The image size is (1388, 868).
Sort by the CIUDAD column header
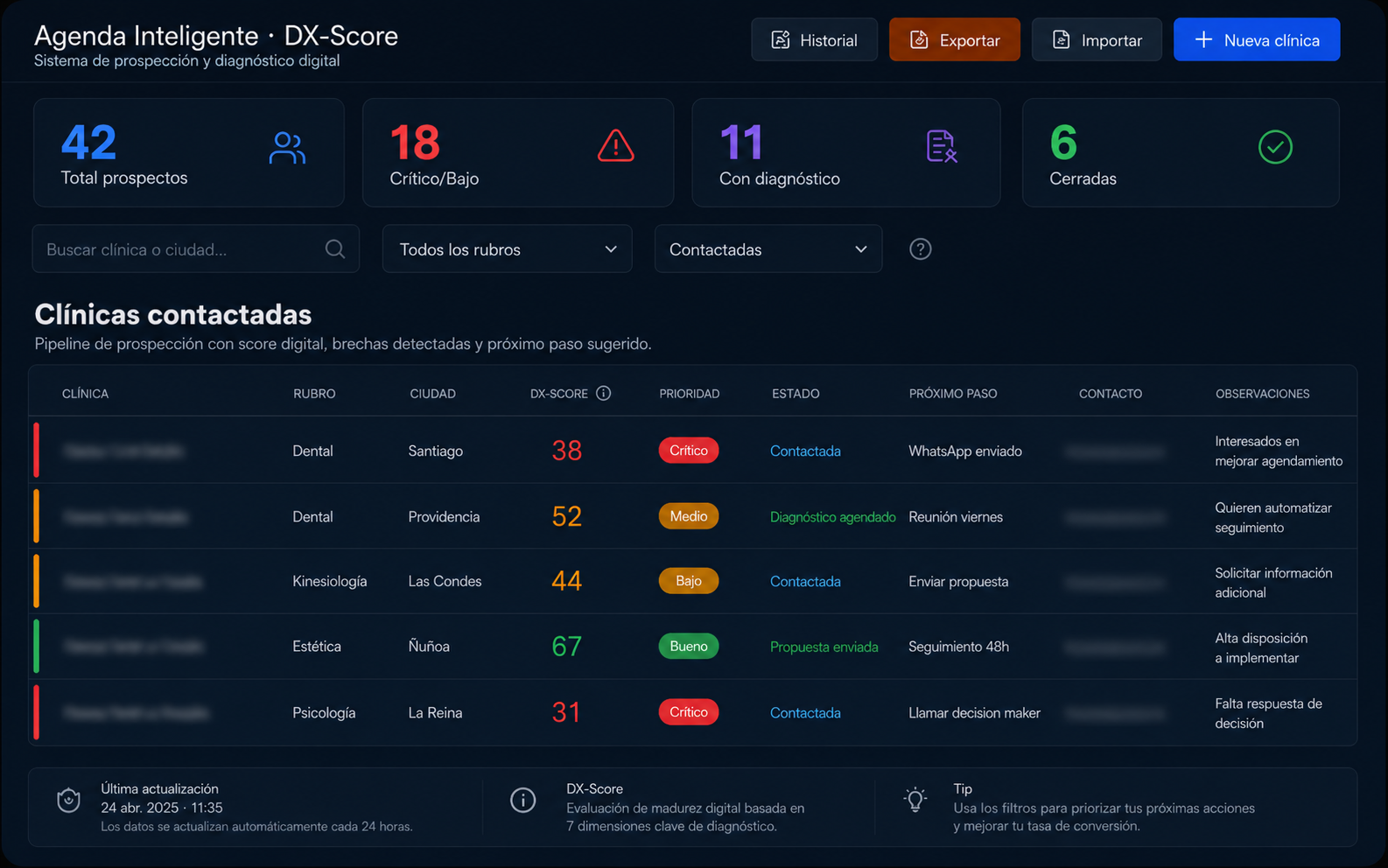(x=432, y=394)
